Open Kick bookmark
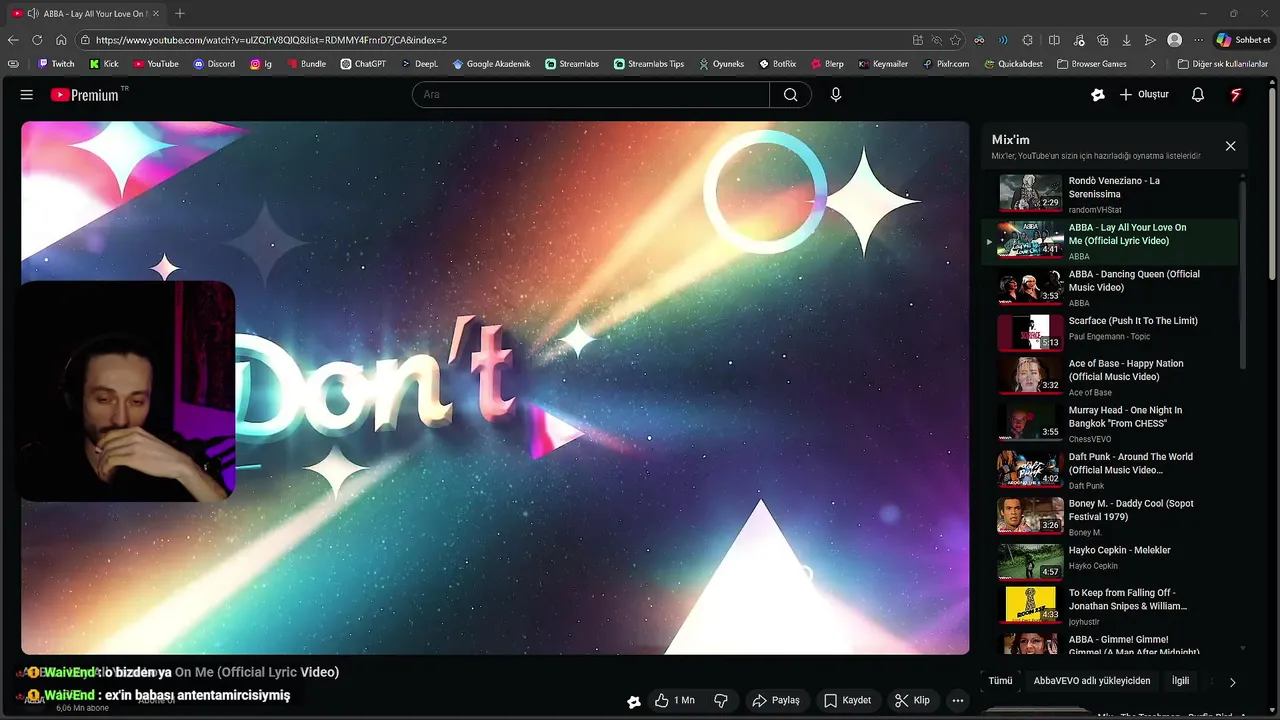This screenshot has width=1280, height=720. [x=104, y=64]
